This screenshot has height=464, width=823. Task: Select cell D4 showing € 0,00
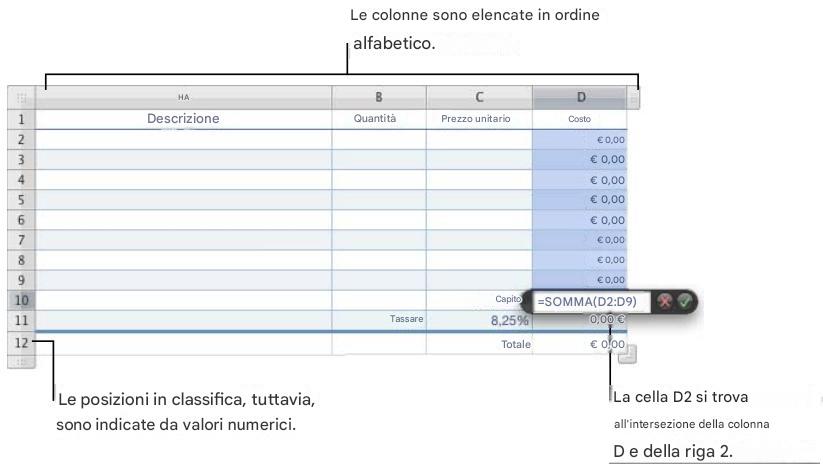(579, 180)
